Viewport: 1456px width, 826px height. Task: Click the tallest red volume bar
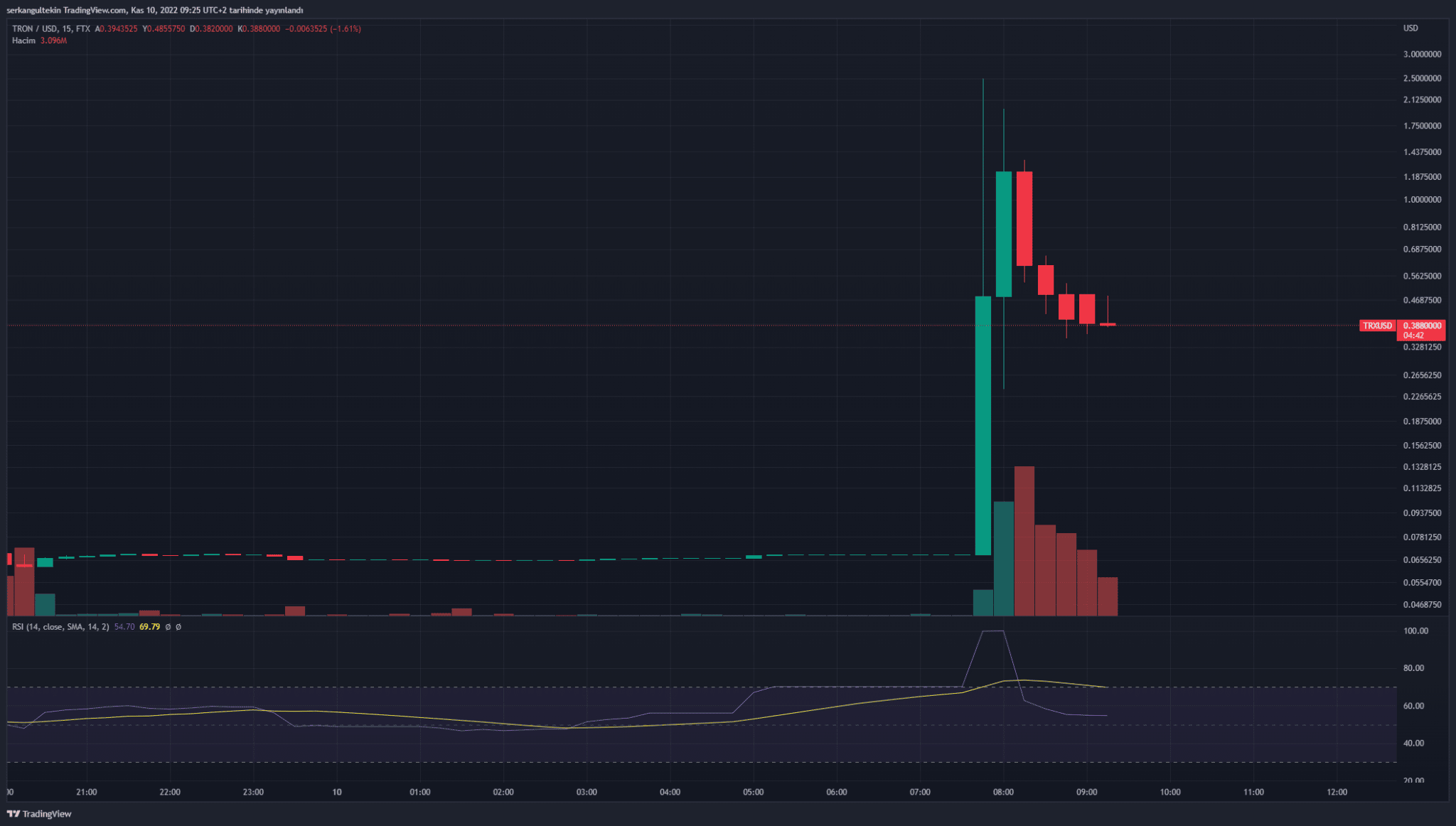tap(1024, 540)
